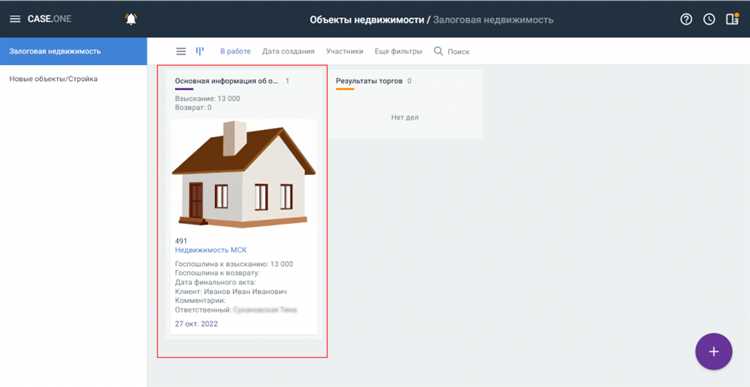Open notifications bell
This screenshot has height=387, width=750.
coord(131,19)
